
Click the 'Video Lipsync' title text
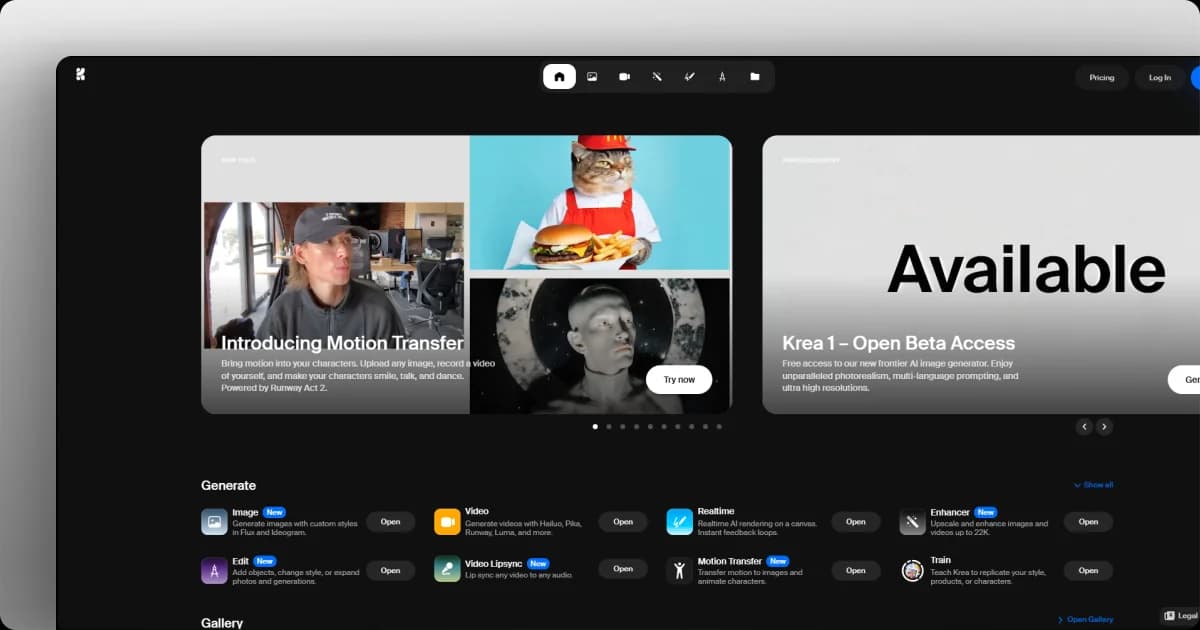click(494, 562)
